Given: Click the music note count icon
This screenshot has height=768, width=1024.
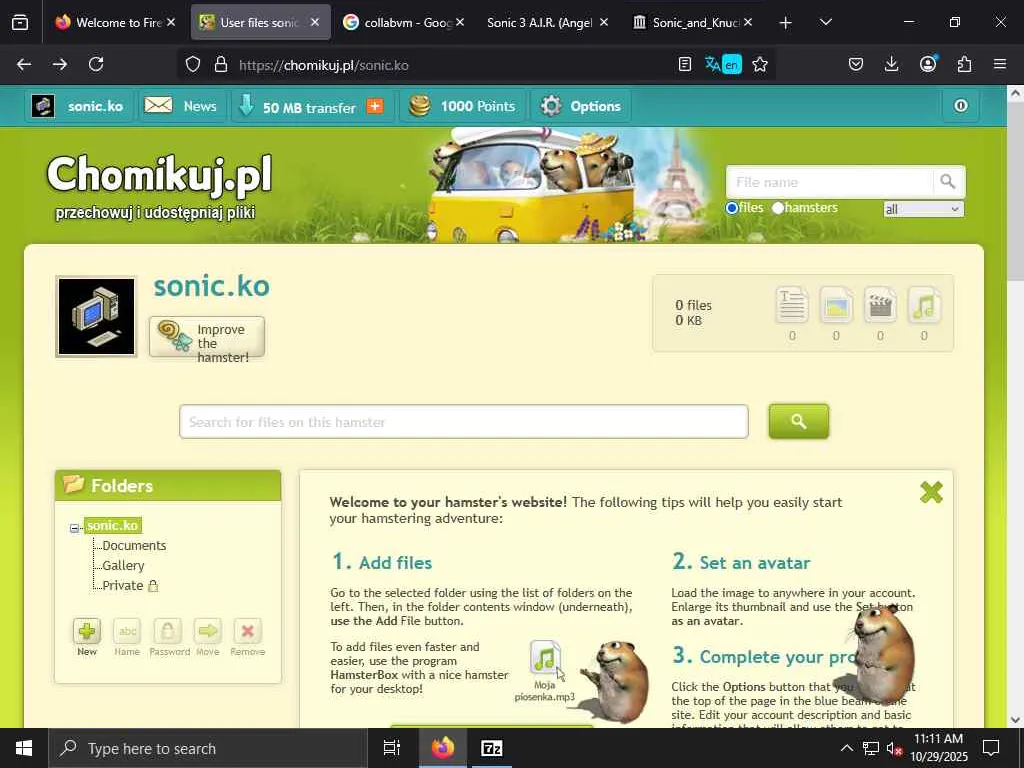Looking at the screenshot, I should [923, 305].
